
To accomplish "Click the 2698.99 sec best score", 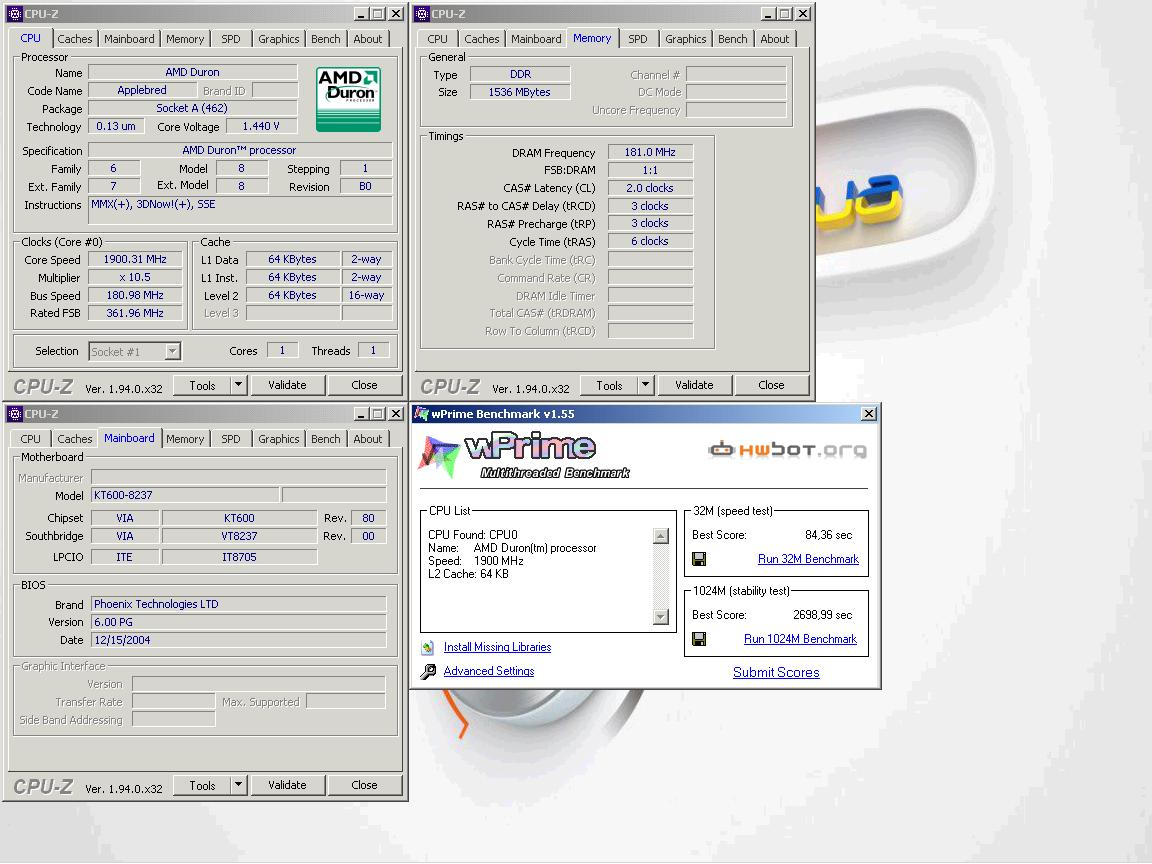I will [823, 615].
